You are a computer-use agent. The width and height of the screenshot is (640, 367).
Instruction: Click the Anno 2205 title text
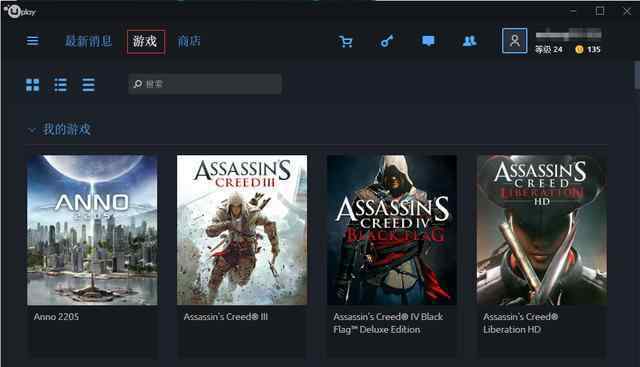(x=56, y=317)
